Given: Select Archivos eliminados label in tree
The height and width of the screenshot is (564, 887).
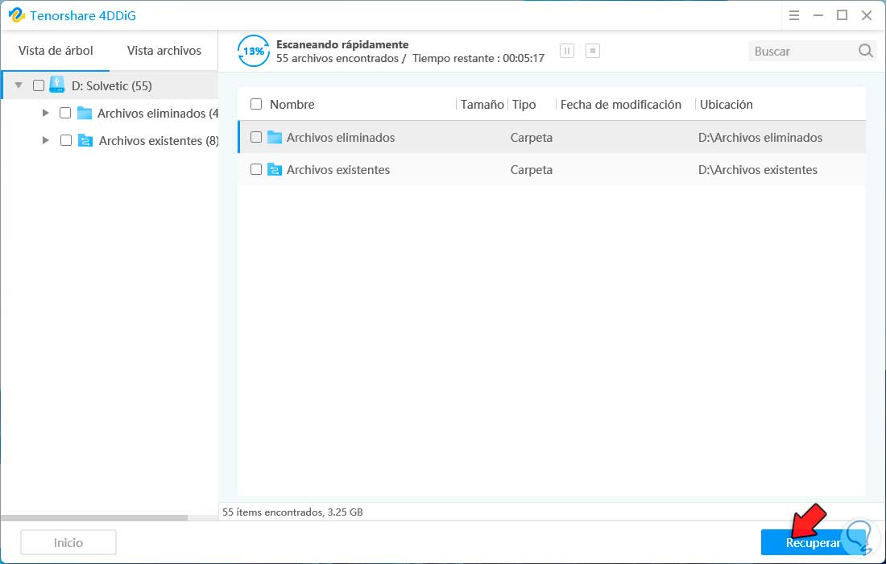Looking at the screenshot, I should [158, 114].
